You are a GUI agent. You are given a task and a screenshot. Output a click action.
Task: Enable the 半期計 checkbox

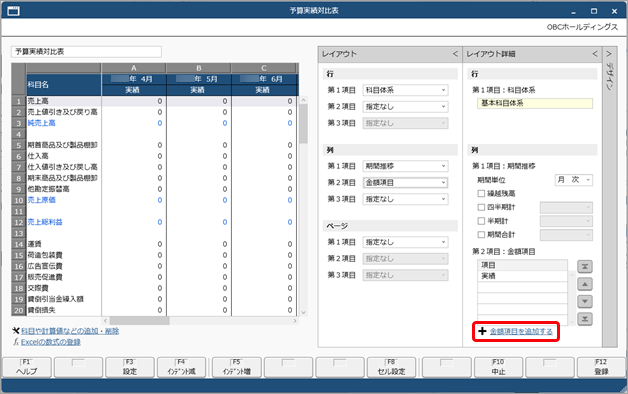(481, 221)
